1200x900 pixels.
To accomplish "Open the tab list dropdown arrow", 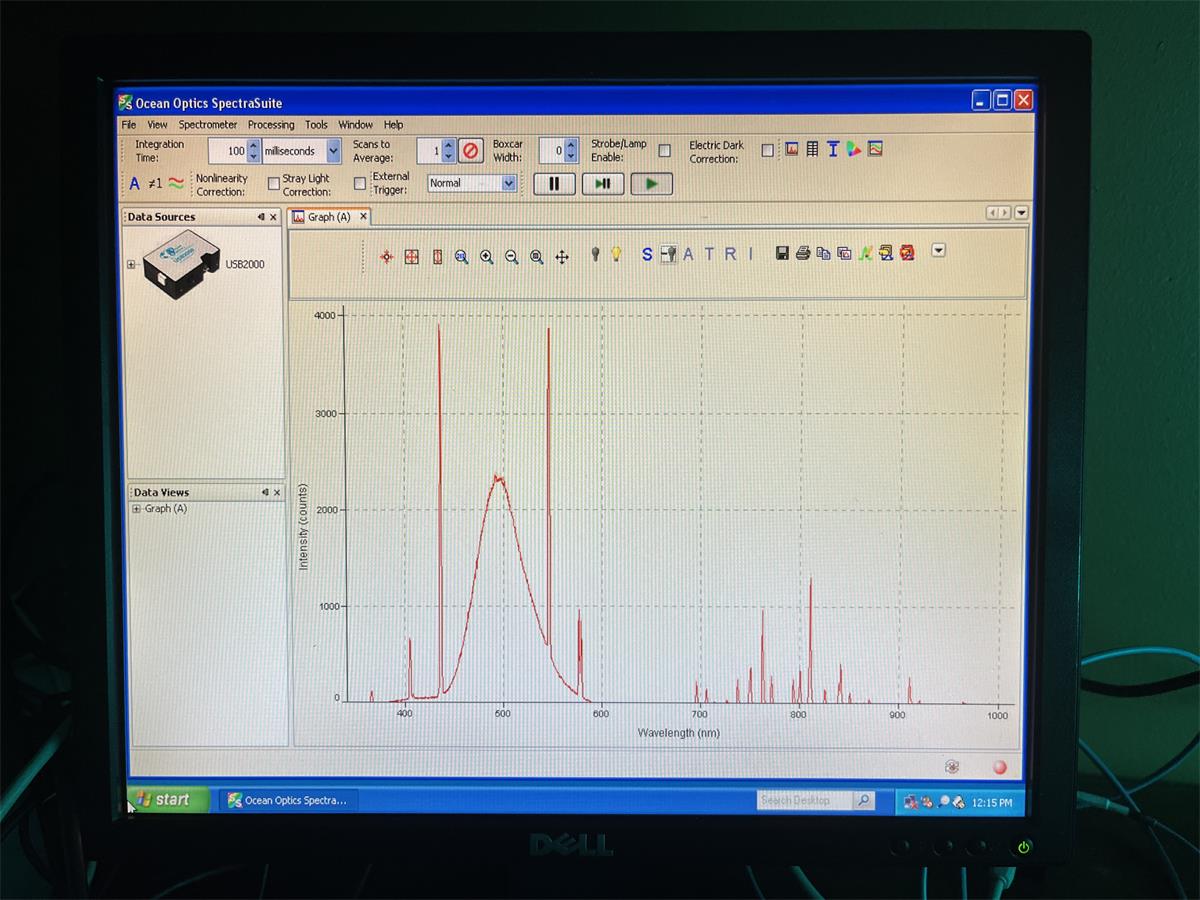I will coord(1021,213).
